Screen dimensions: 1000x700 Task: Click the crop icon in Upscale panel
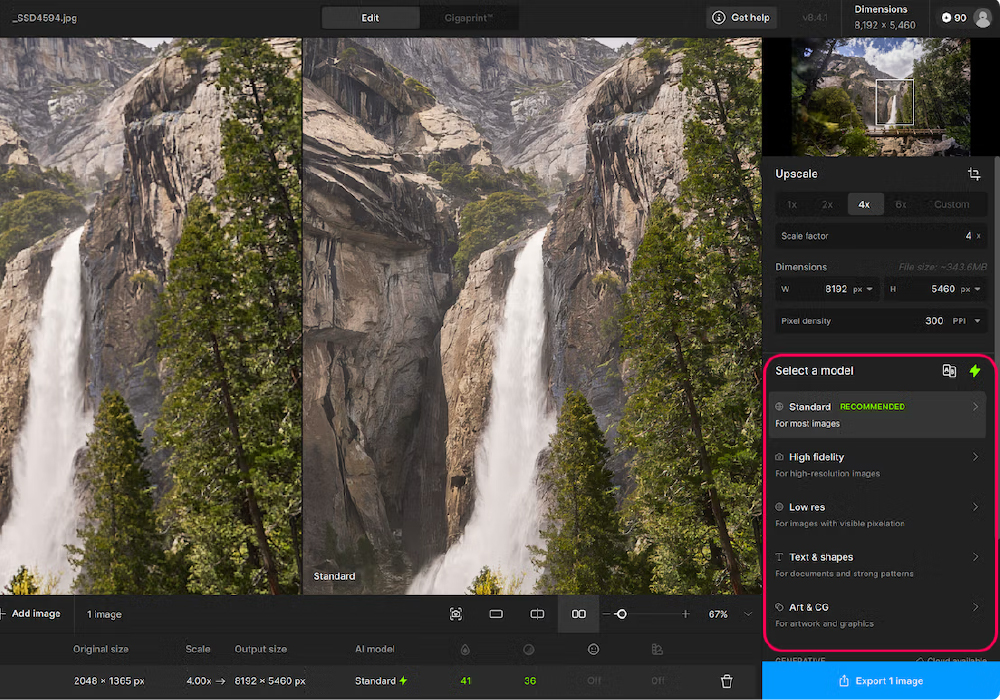(974, 174)
